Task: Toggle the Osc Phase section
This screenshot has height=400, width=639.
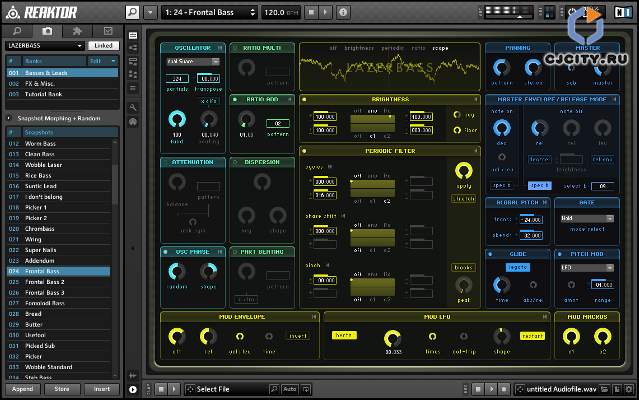Action: tap(165, 252)
